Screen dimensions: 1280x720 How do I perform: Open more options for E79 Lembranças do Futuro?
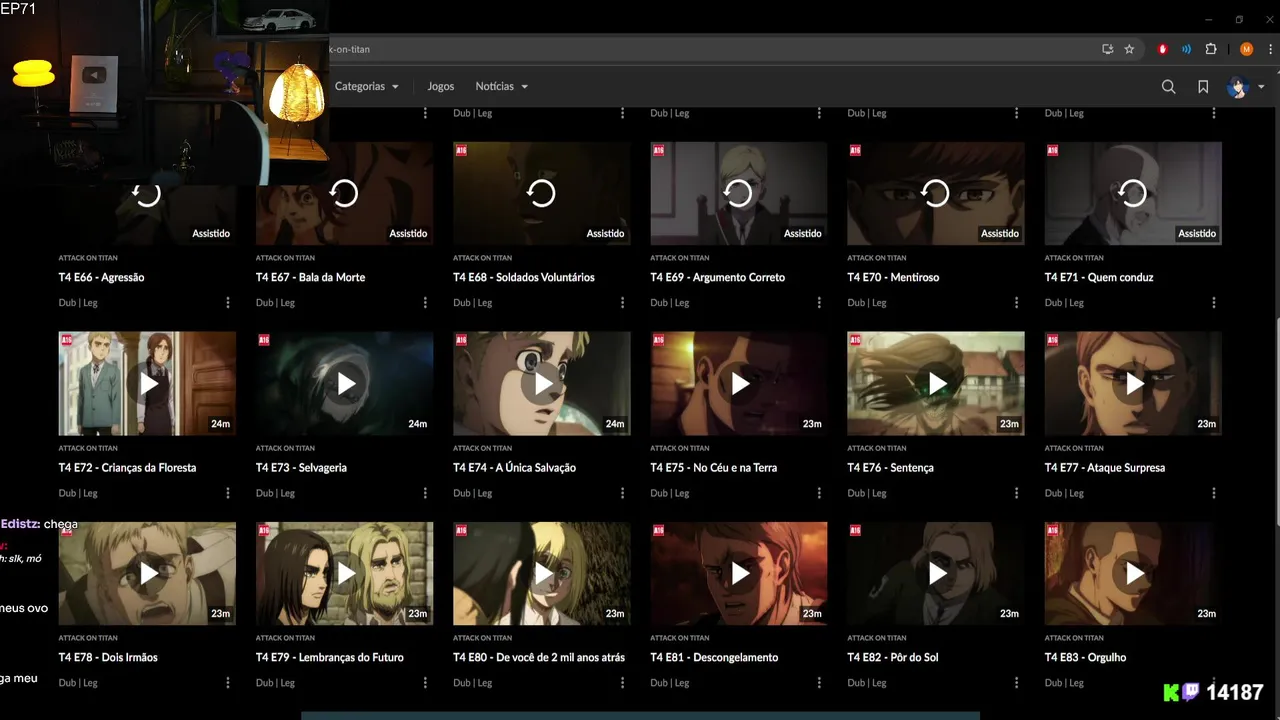[x=425, y=683]
